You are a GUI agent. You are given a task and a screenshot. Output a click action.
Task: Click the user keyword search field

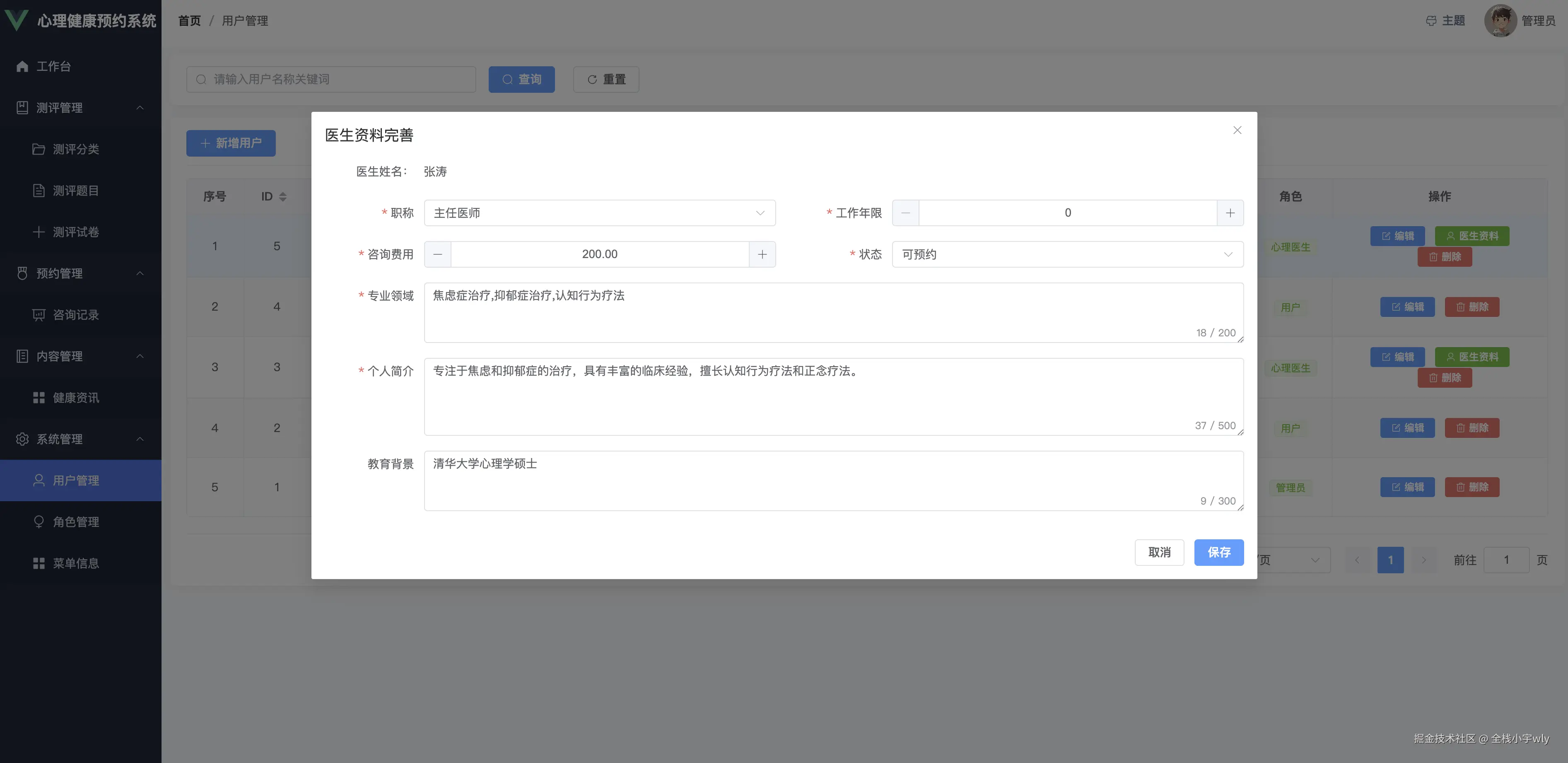(x=331, y=79)
